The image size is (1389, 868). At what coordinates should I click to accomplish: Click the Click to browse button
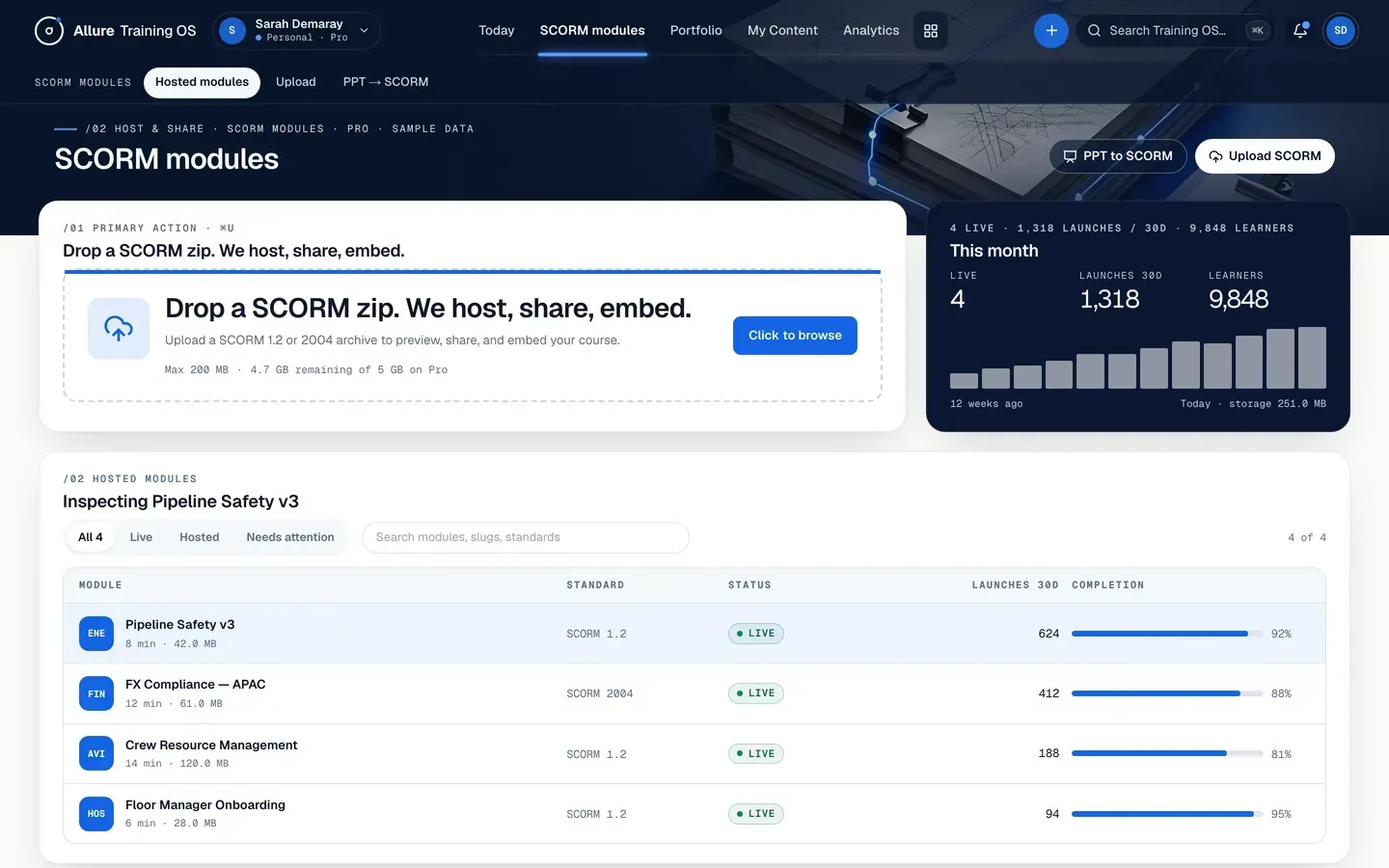pos(795,336)
